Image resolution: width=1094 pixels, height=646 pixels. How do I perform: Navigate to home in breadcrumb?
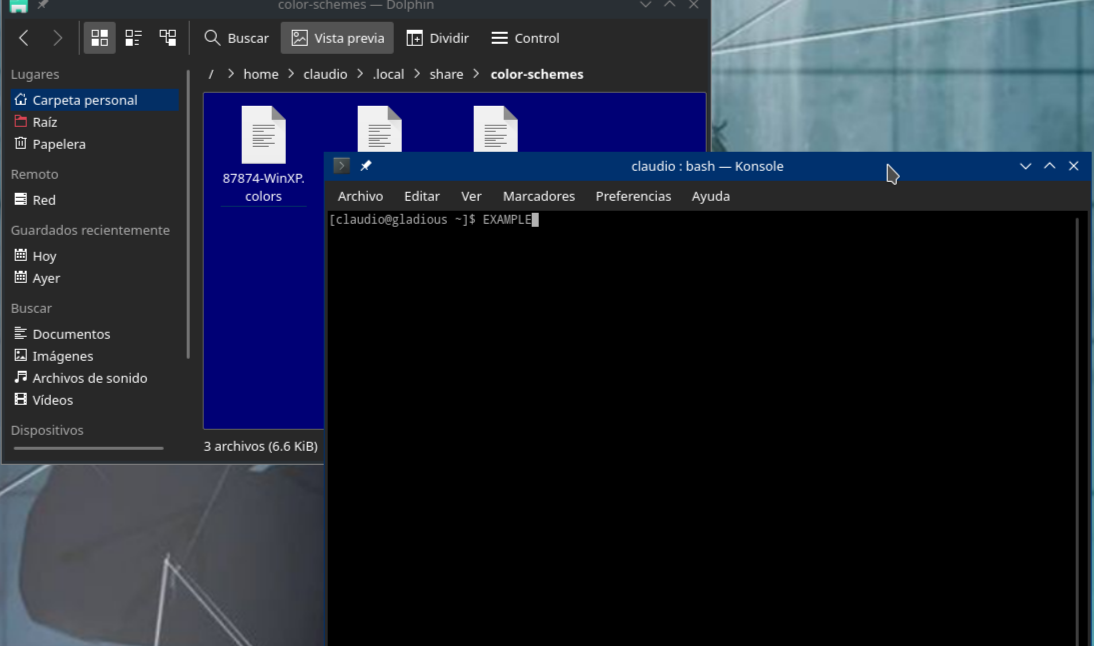(x=261, y=74)
